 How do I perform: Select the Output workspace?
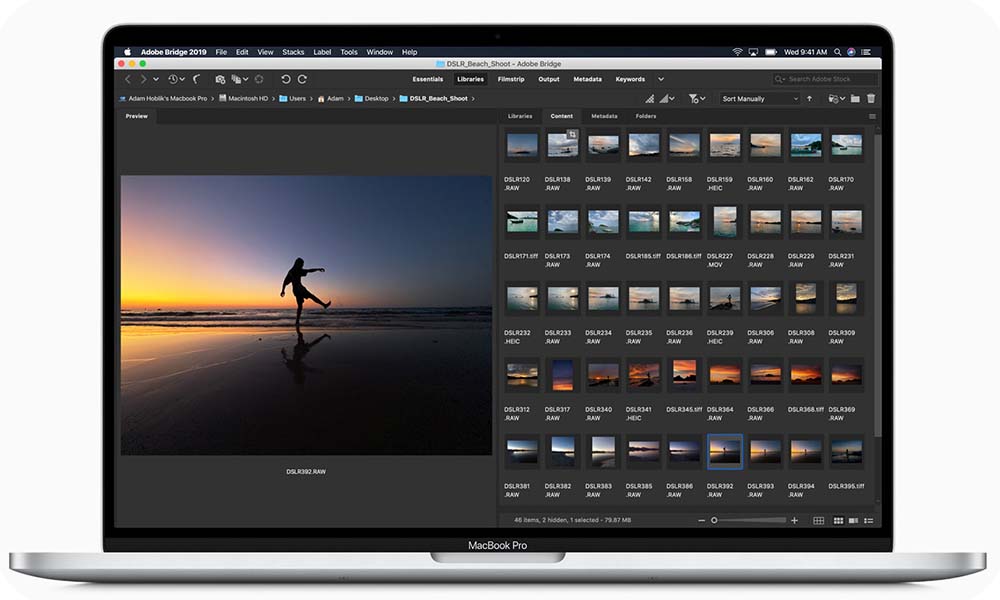coord(548,79)
